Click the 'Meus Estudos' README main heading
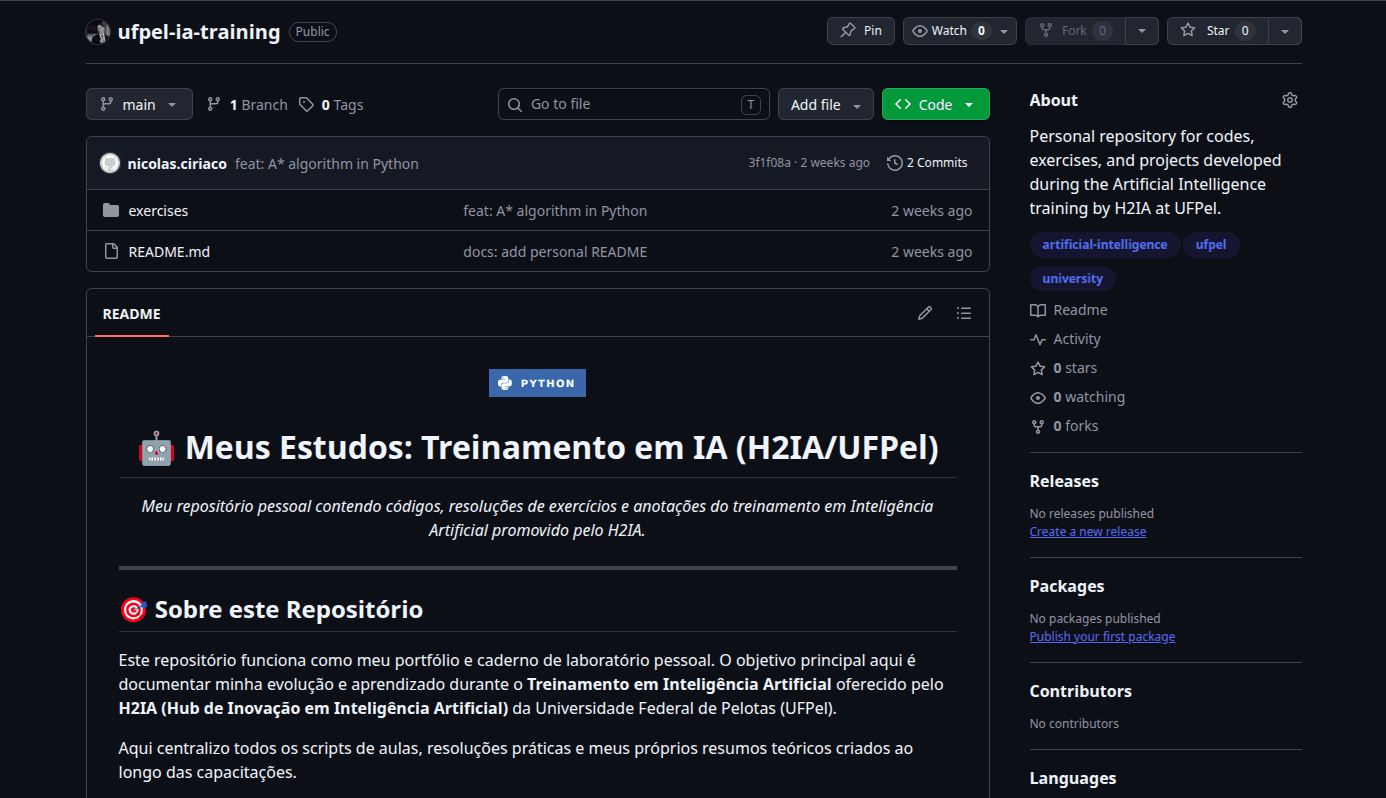Image resolution: width=1386 pixels, height=798 pixels. [538, 448]
